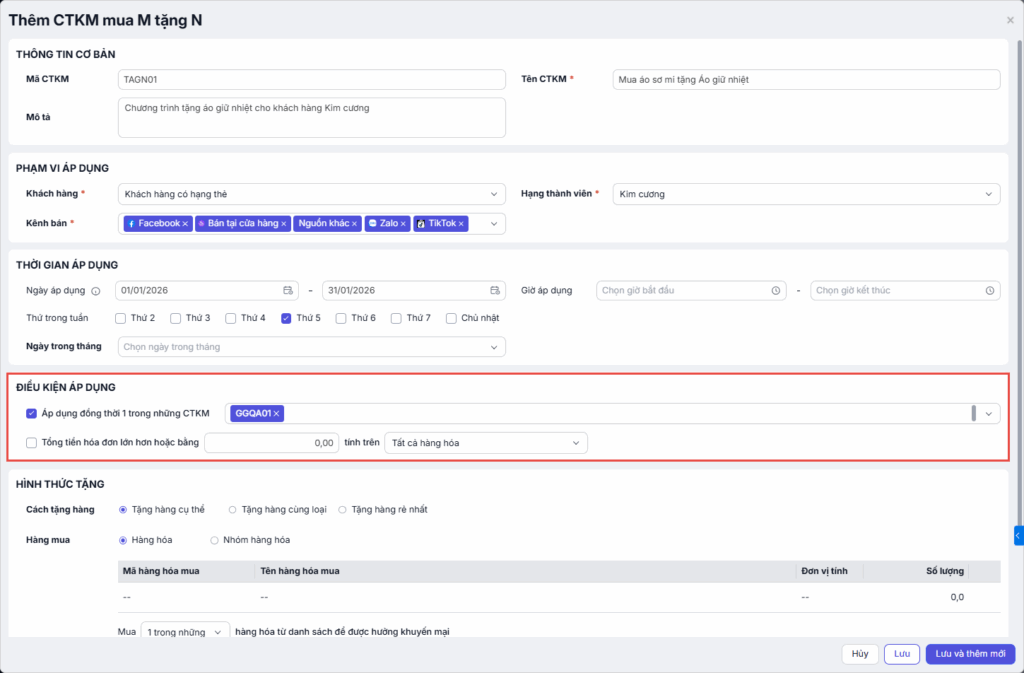Enable the Tổng tiền hóa đơn condition checkbox
Image resolution: width=1024 pixels, height=673 pixels.
tap(31, 443)
